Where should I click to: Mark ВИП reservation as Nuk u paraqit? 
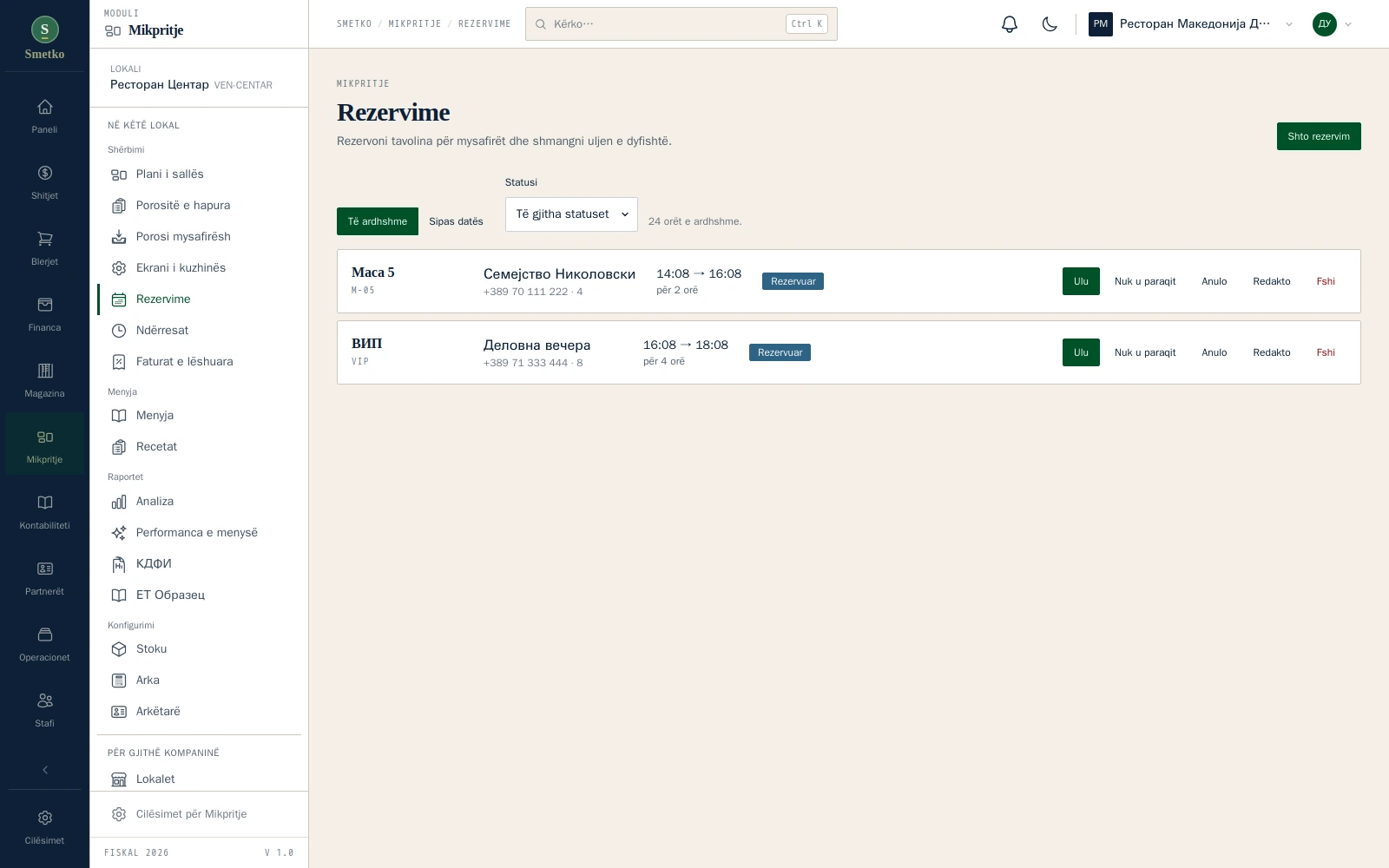[1145, 352]
